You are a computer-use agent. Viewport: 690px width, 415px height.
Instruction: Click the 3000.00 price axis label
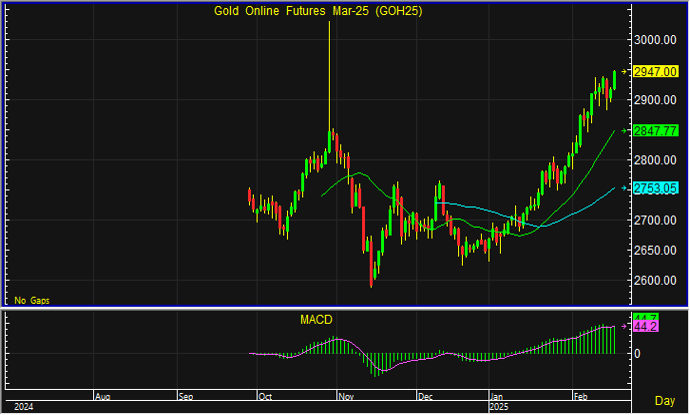(x=655, y=40)
